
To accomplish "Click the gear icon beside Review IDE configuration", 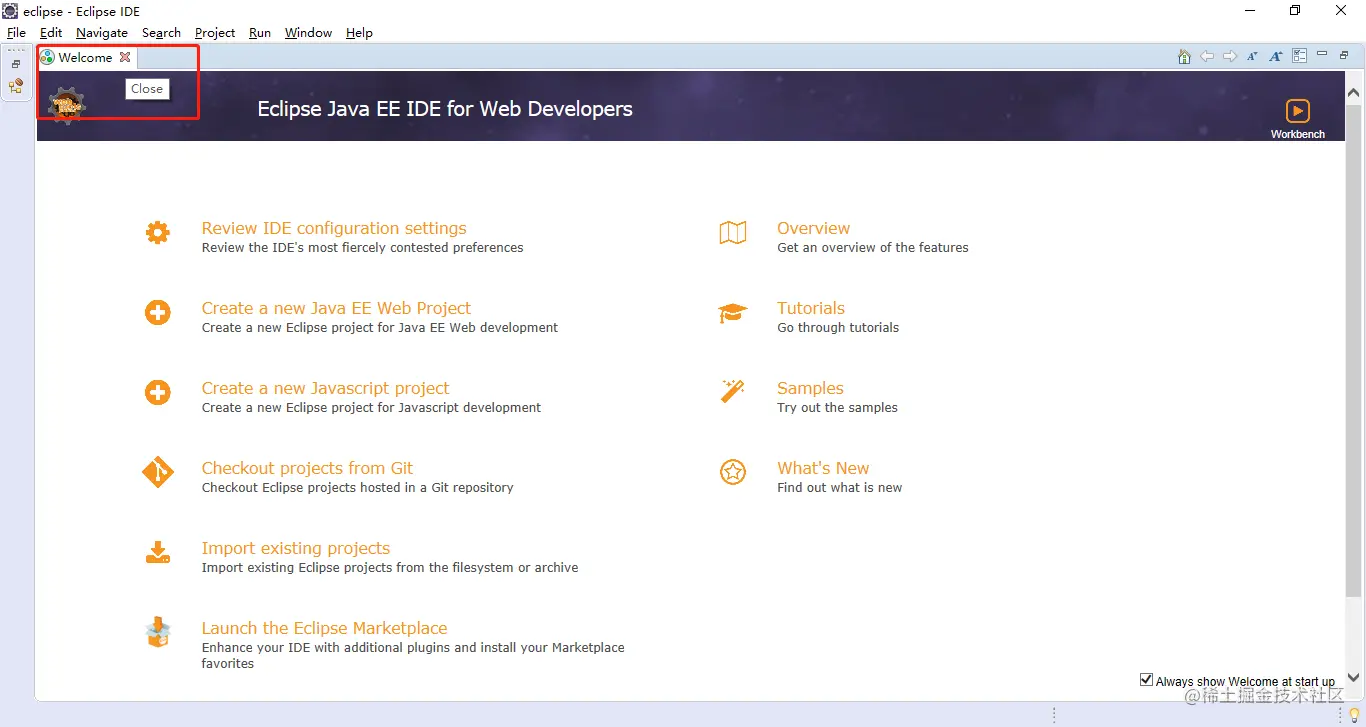I will coord(158,233).
